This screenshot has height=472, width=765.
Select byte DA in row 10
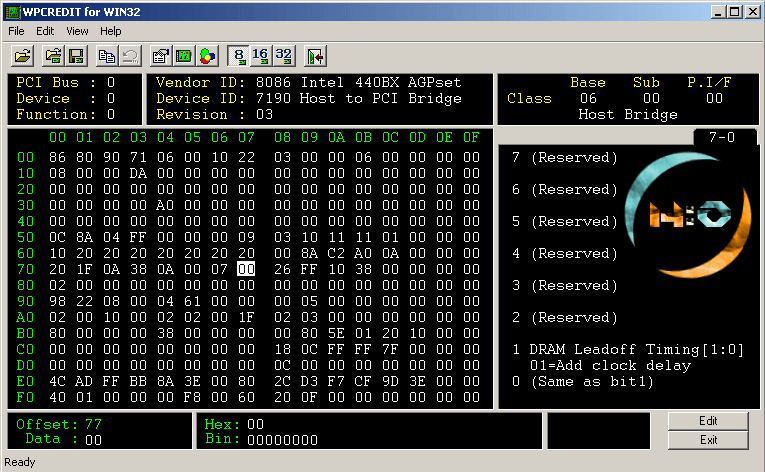point(138,173)
